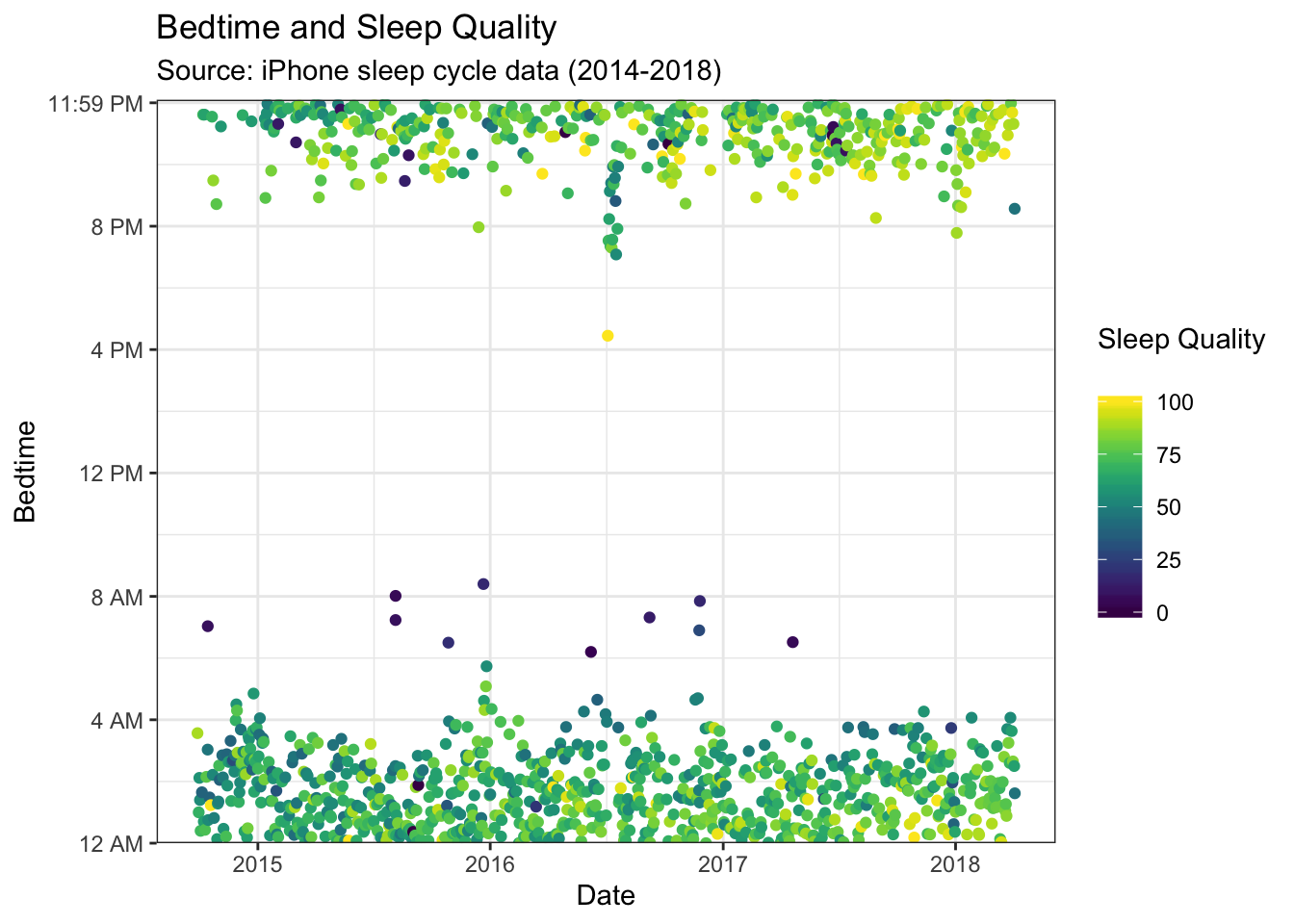Click the 4 PM y-axis tick label
The width and height of the screenshot is (1294, 924).
(x=116, y=350)
